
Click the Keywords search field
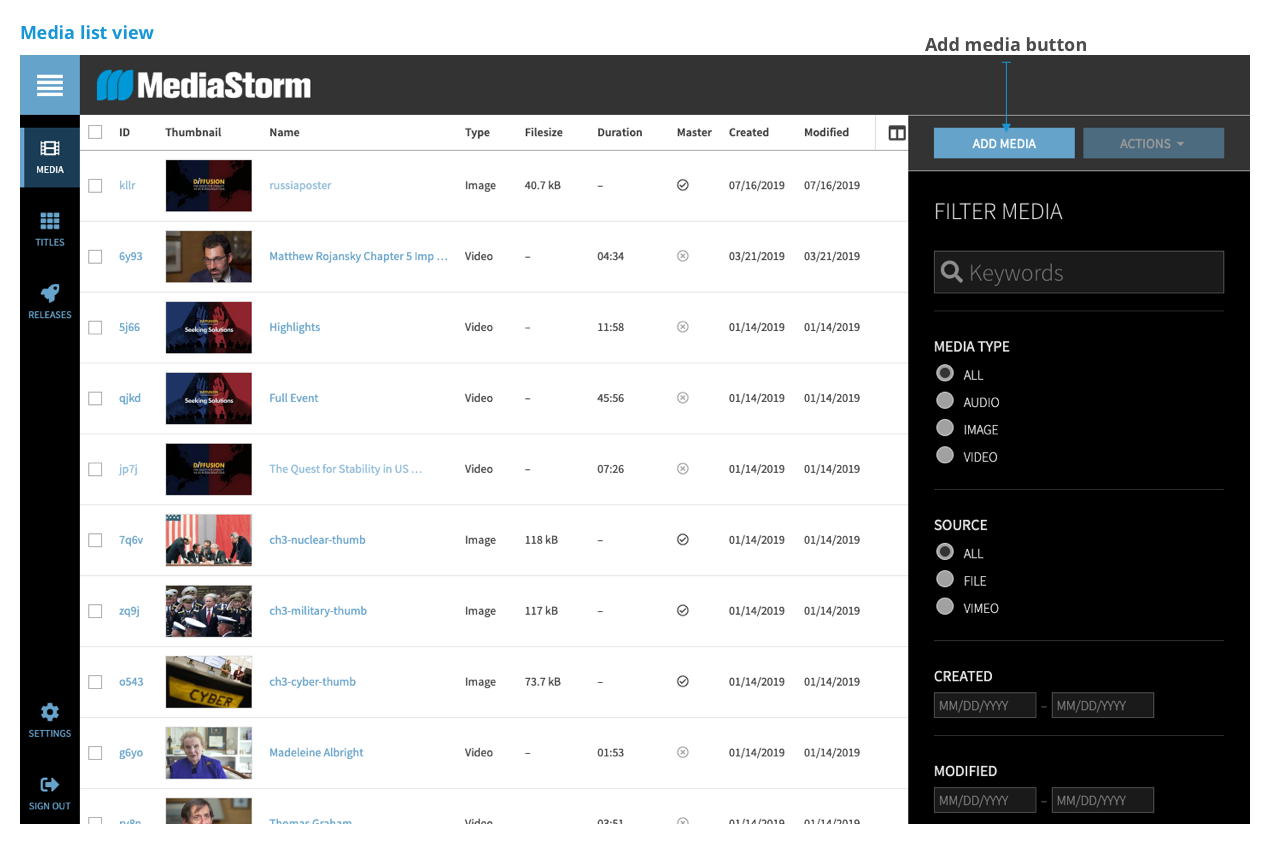1079,272
